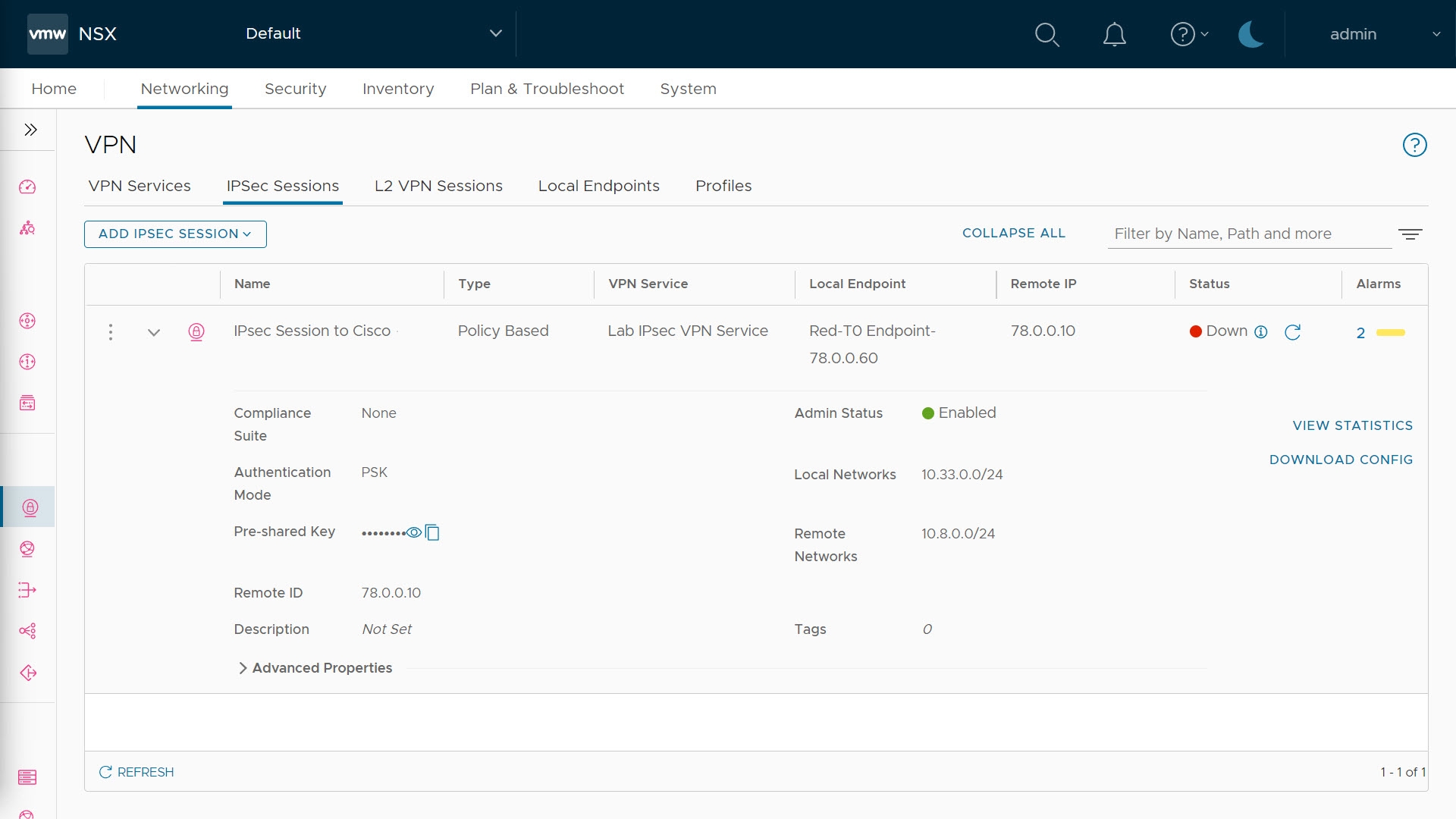Image resolution: width=1456 pixels, height=819 pixels.
Task: Toggle dark mode with the moon icon
Action: coord(1250,34)
